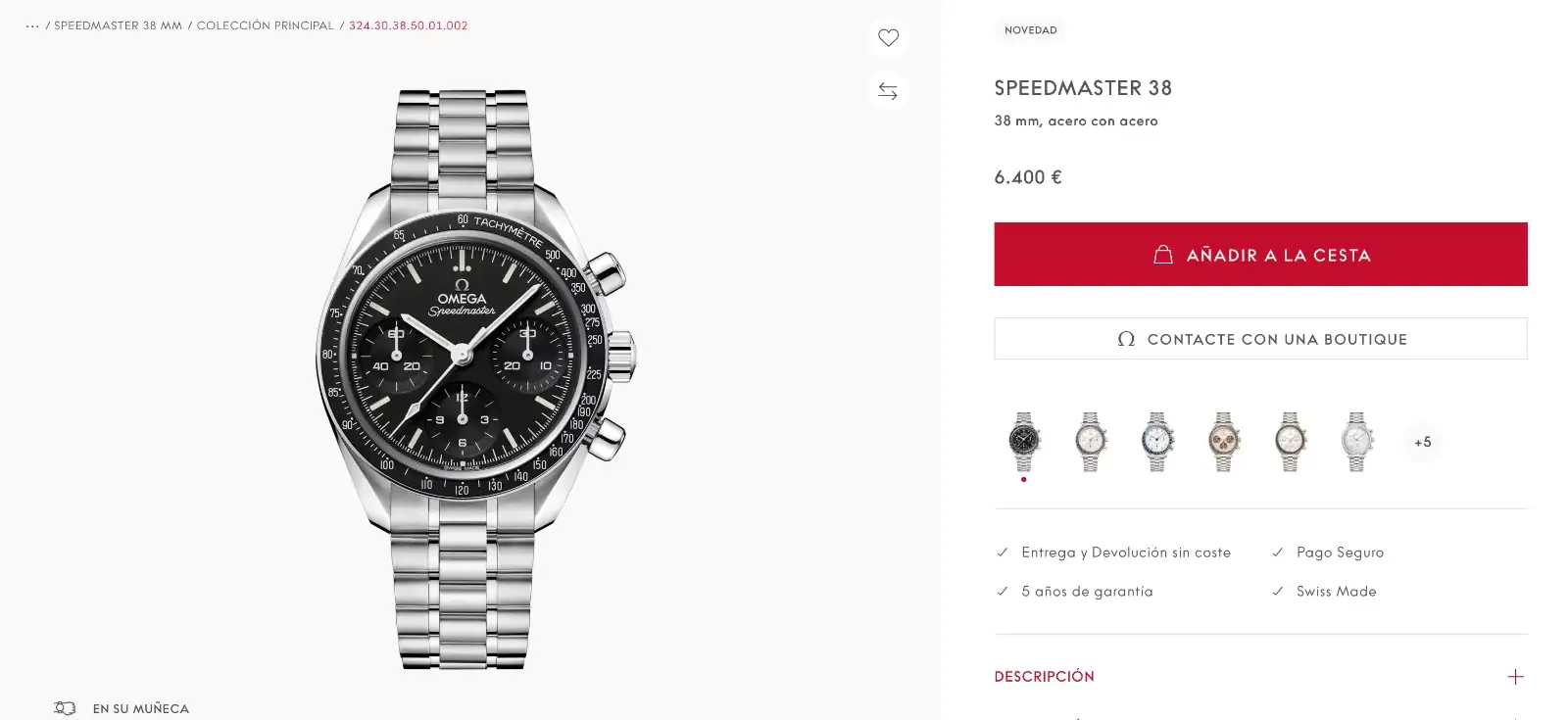Click the shopping bag icon in red button
This screenshot has height=720, width=1568.
pyautogui.click(x=1163, y=255)
